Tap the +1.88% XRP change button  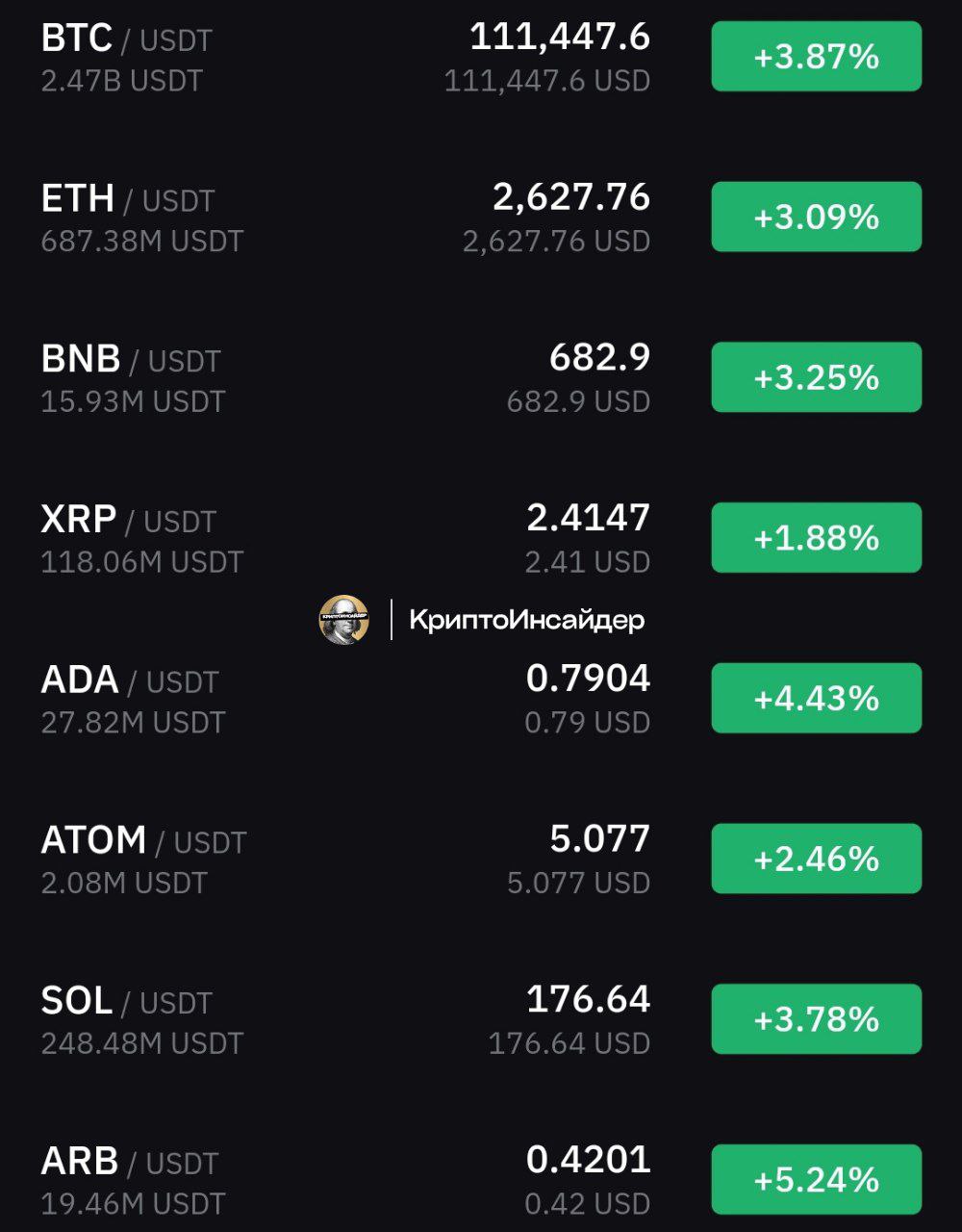pyautogui.click(x=817, y=537)
